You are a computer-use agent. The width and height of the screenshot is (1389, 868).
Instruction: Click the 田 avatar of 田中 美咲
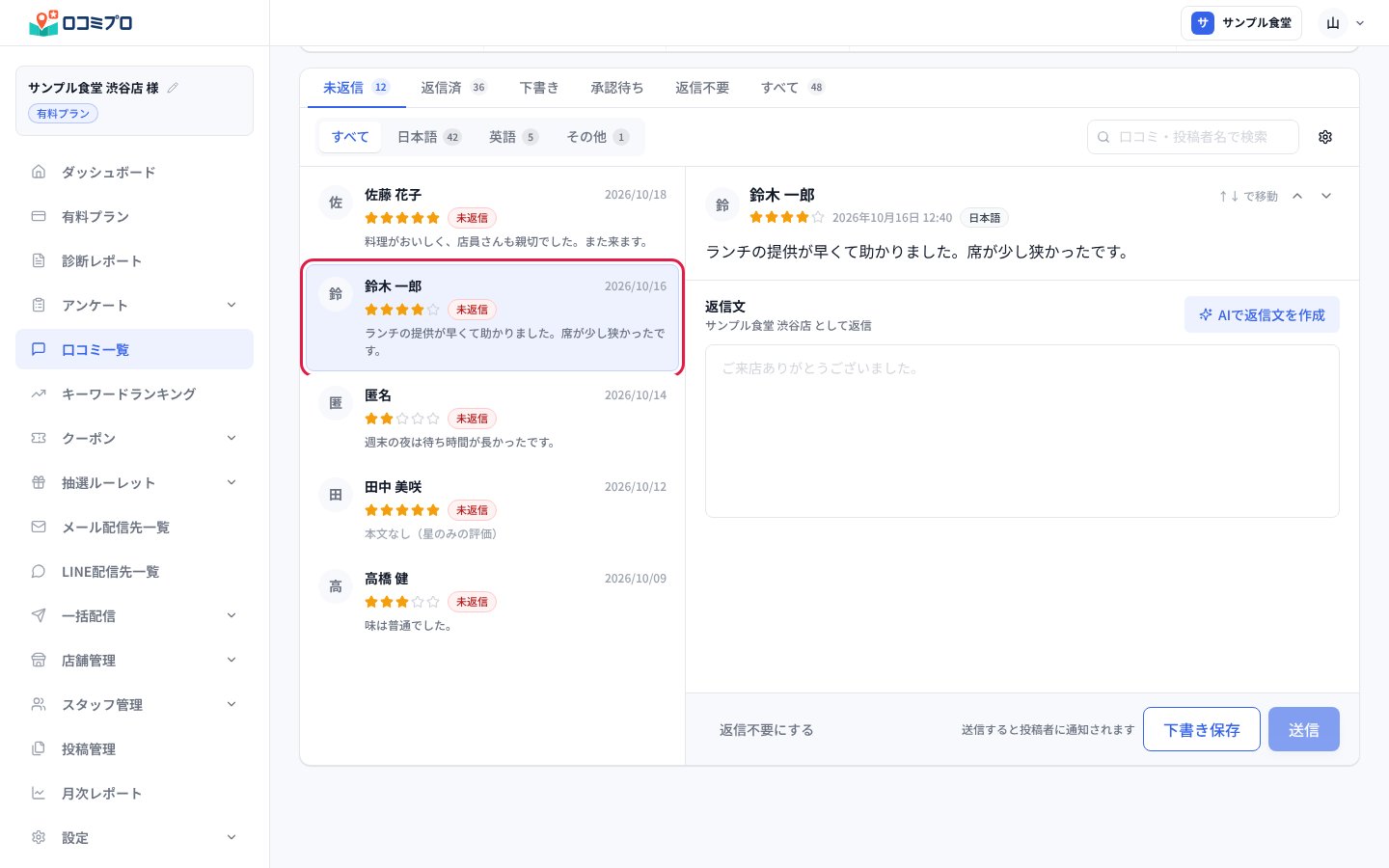(x=336, y=495)
